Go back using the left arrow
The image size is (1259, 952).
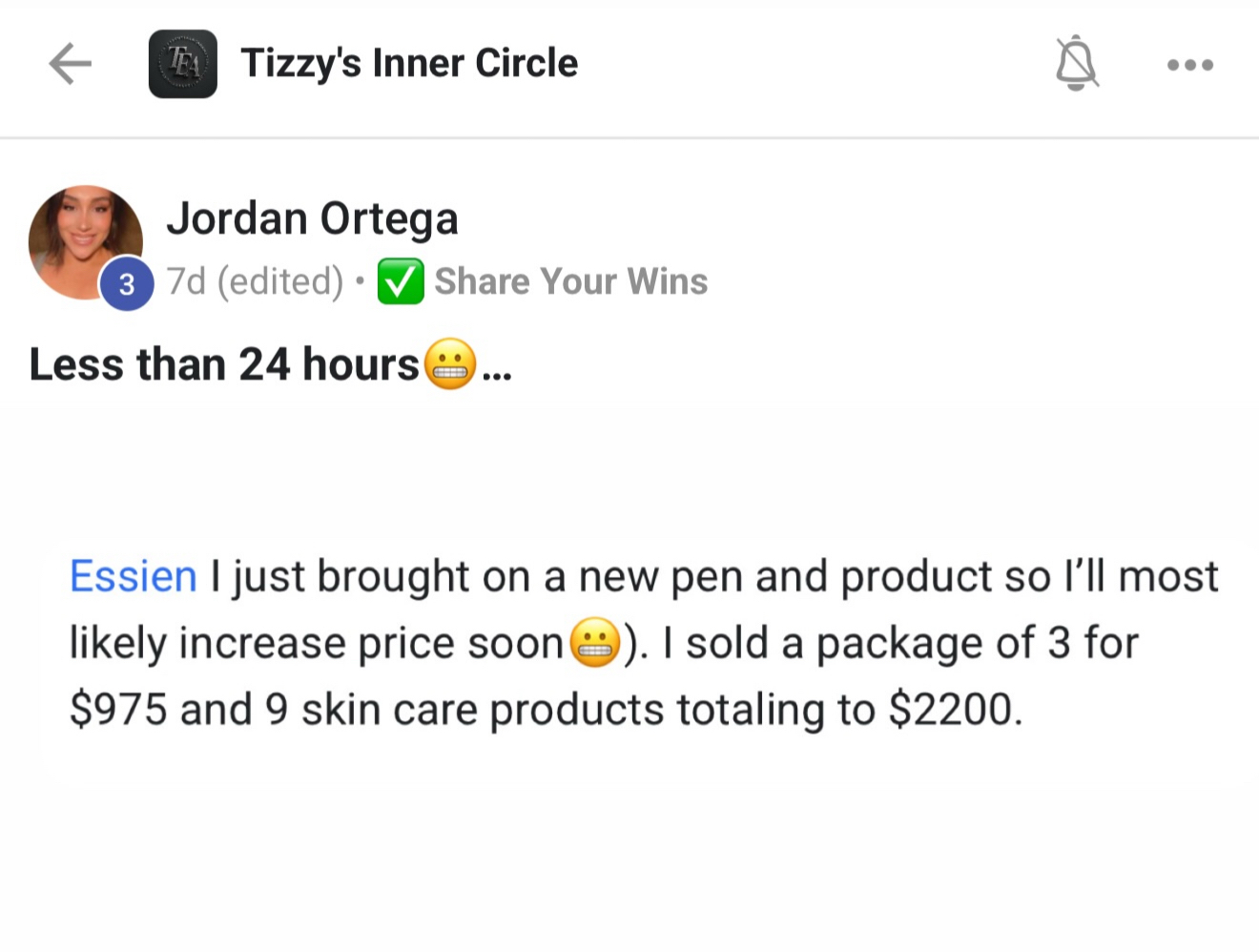click(x=70, y=64)
